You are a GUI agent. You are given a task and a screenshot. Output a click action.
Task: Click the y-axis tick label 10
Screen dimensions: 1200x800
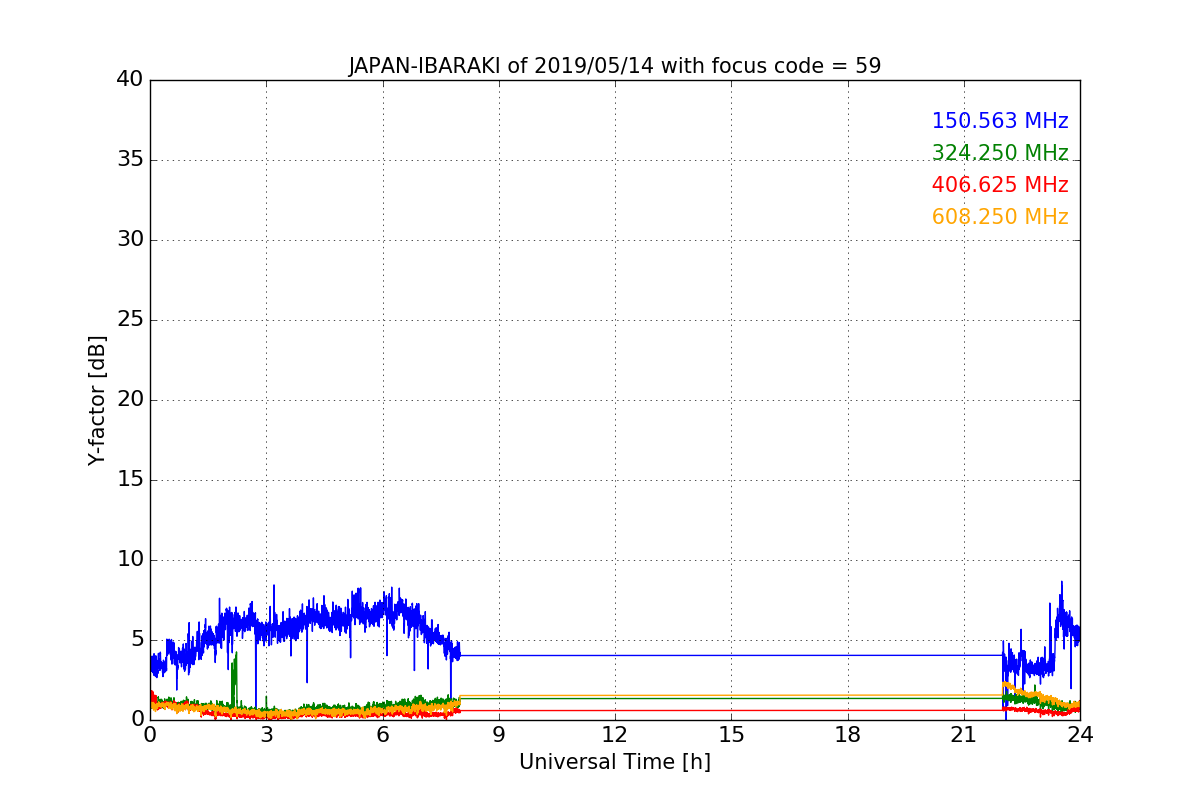130,560
